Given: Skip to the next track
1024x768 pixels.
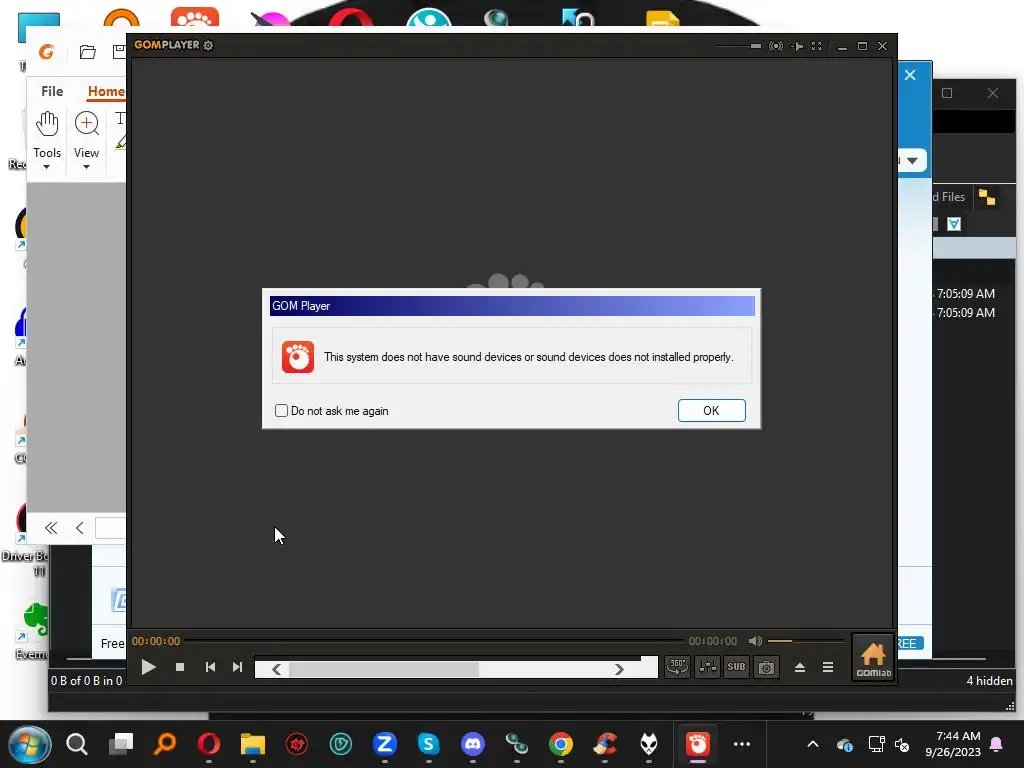Looking at the screenshot, I should pos(237,667).
